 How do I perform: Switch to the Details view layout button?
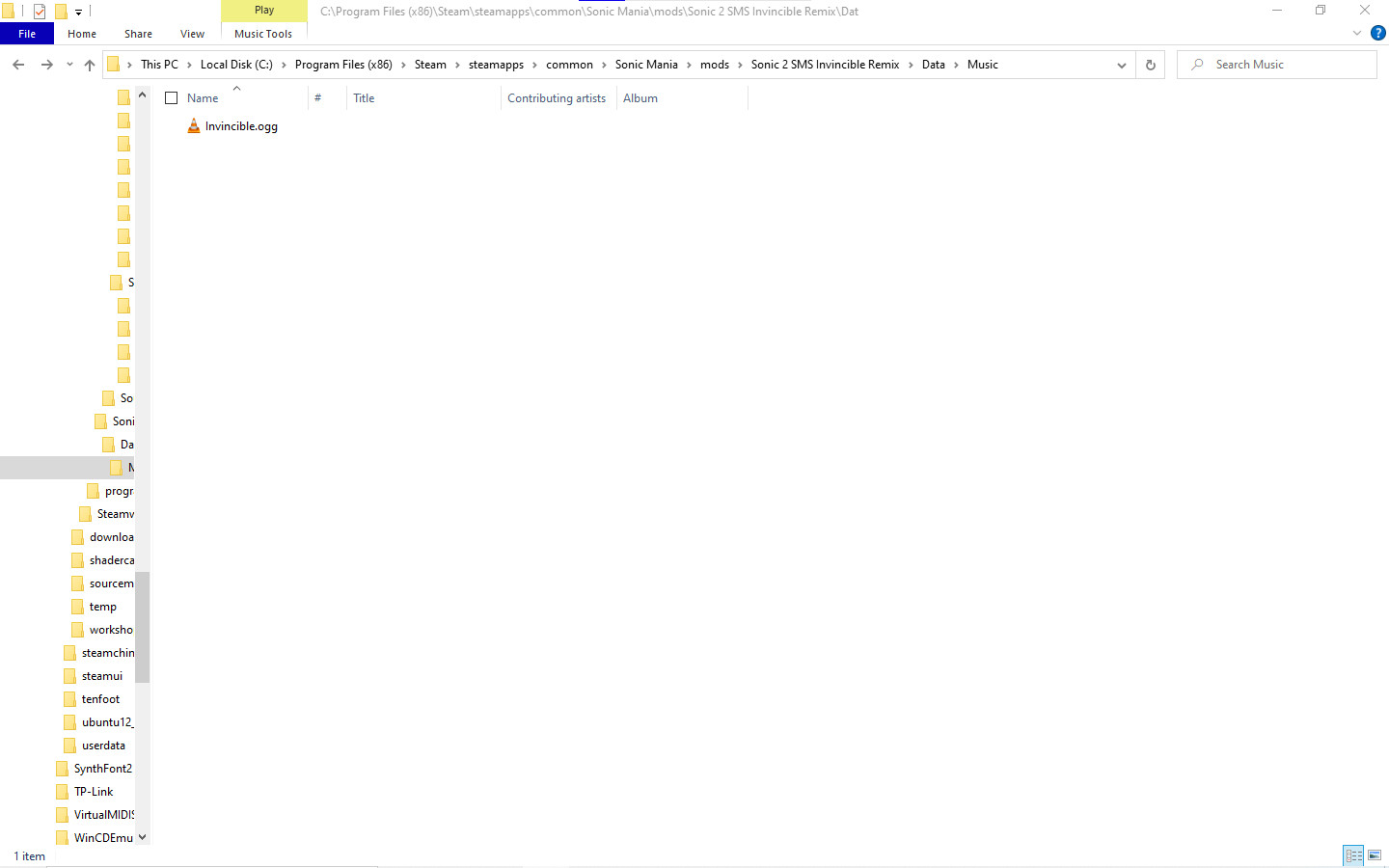click(x=1353, y=855)
